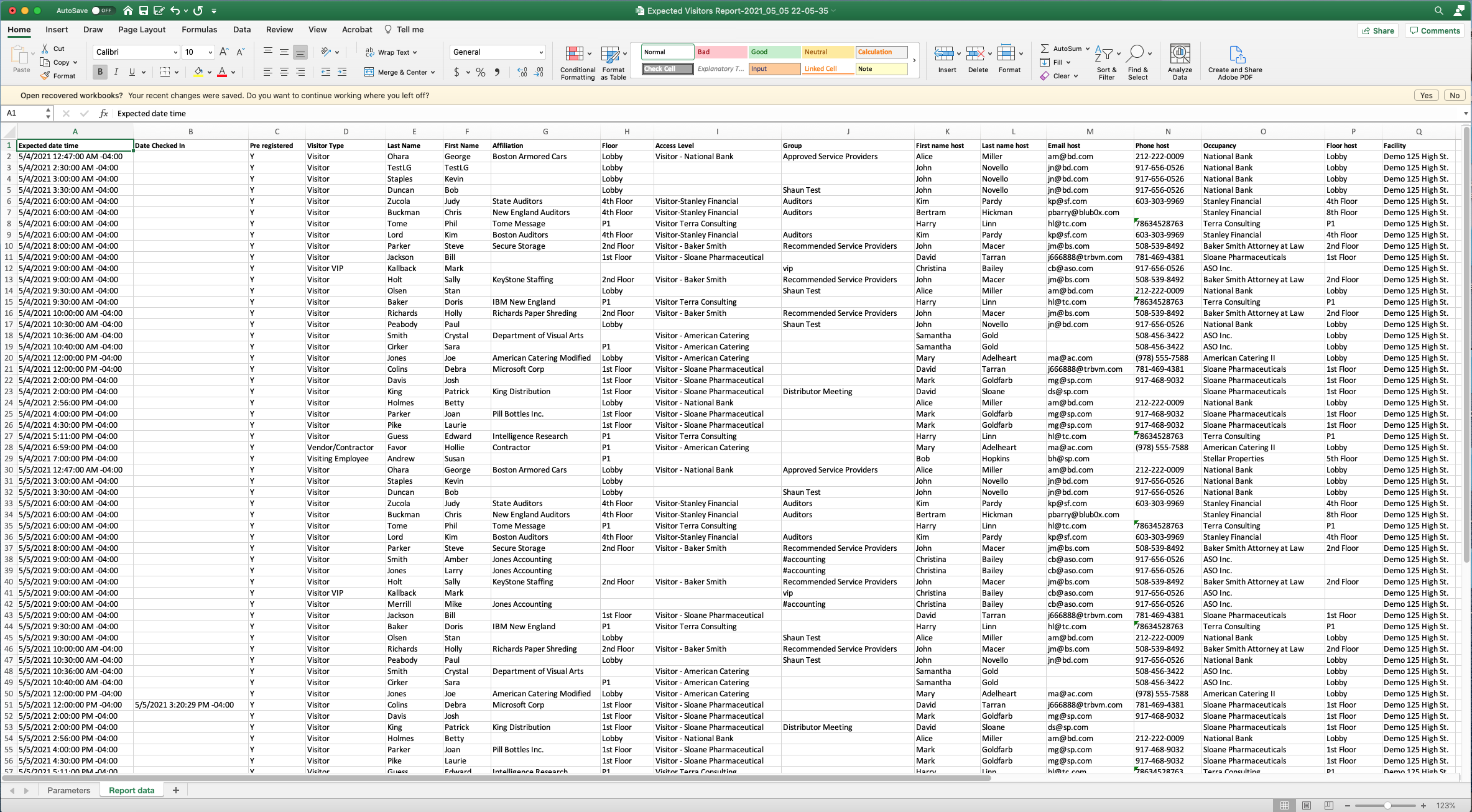Image resolution: width=1472 pixels, height=812 pixels.
Task: Open the Analyze Data pane
Action: [1179, 61]
